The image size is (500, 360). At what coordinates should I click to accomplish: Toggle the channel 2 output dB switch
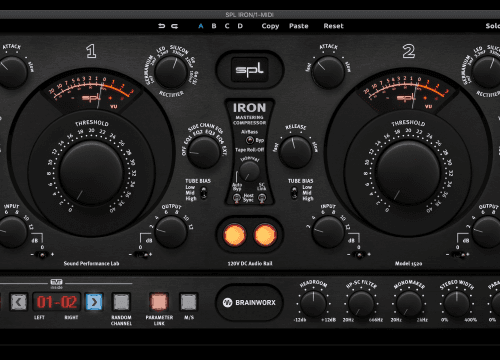tap(460, 255)
